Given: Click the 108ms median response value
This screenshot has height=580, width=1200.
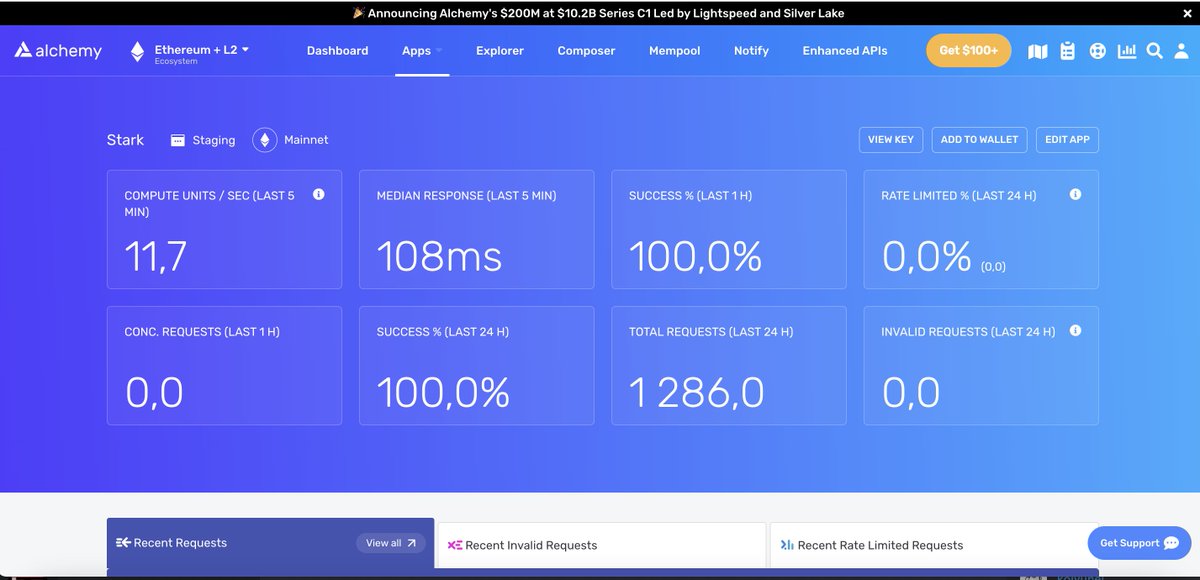Looking at the screenshot, I should click(x=439, y=257).
